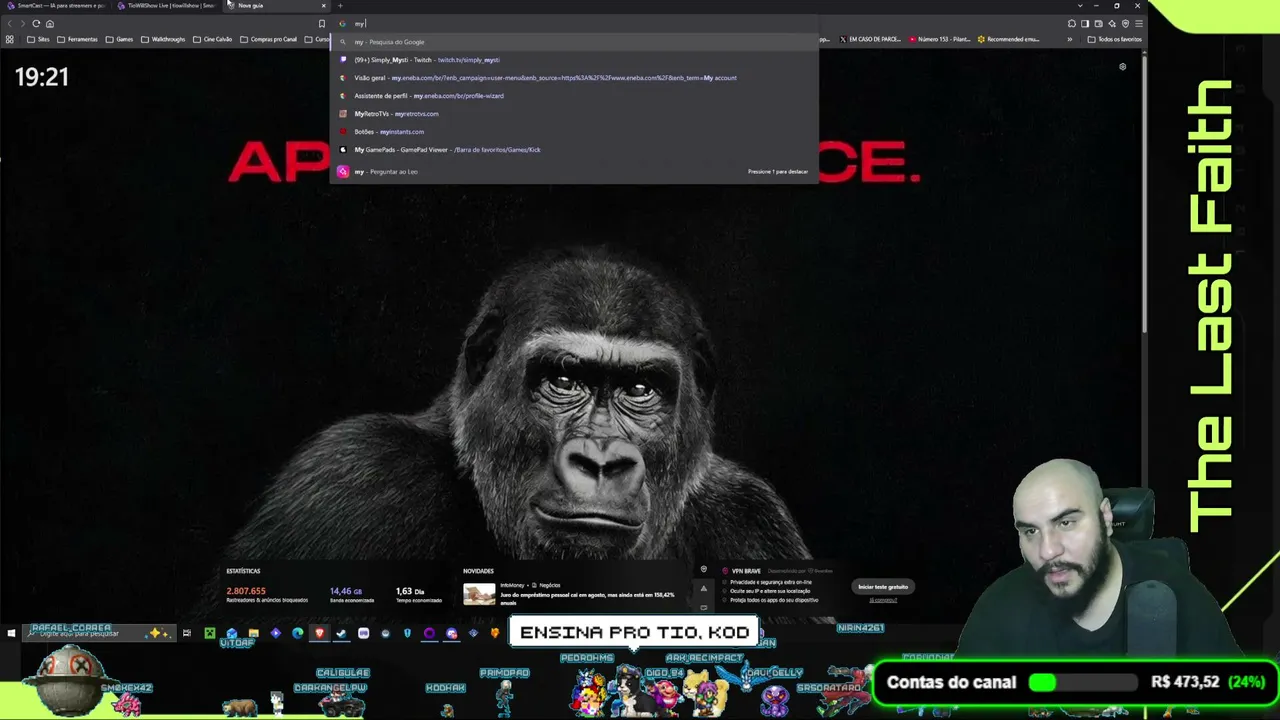Click the 2.807.655 trackers blocked statistic

pyautogui.click(x=246, y=591)
